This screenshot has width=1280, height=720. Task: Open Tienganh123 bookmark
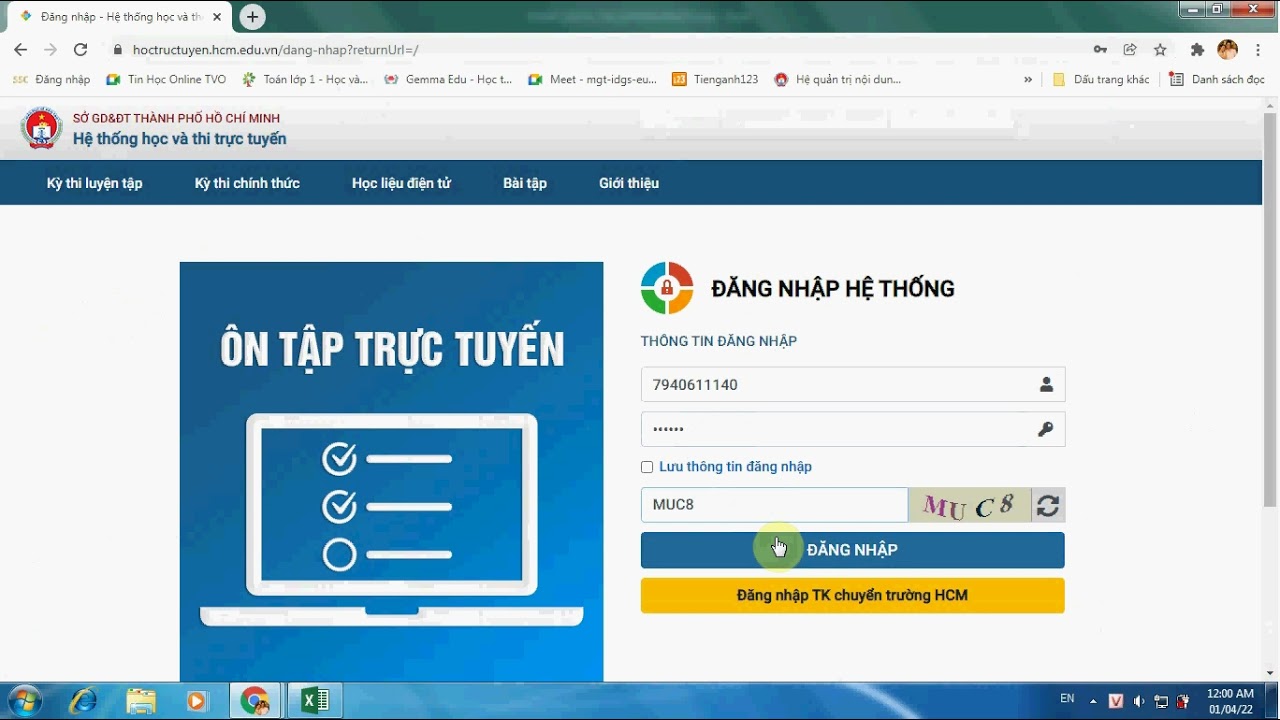click(x=715, y=79)
